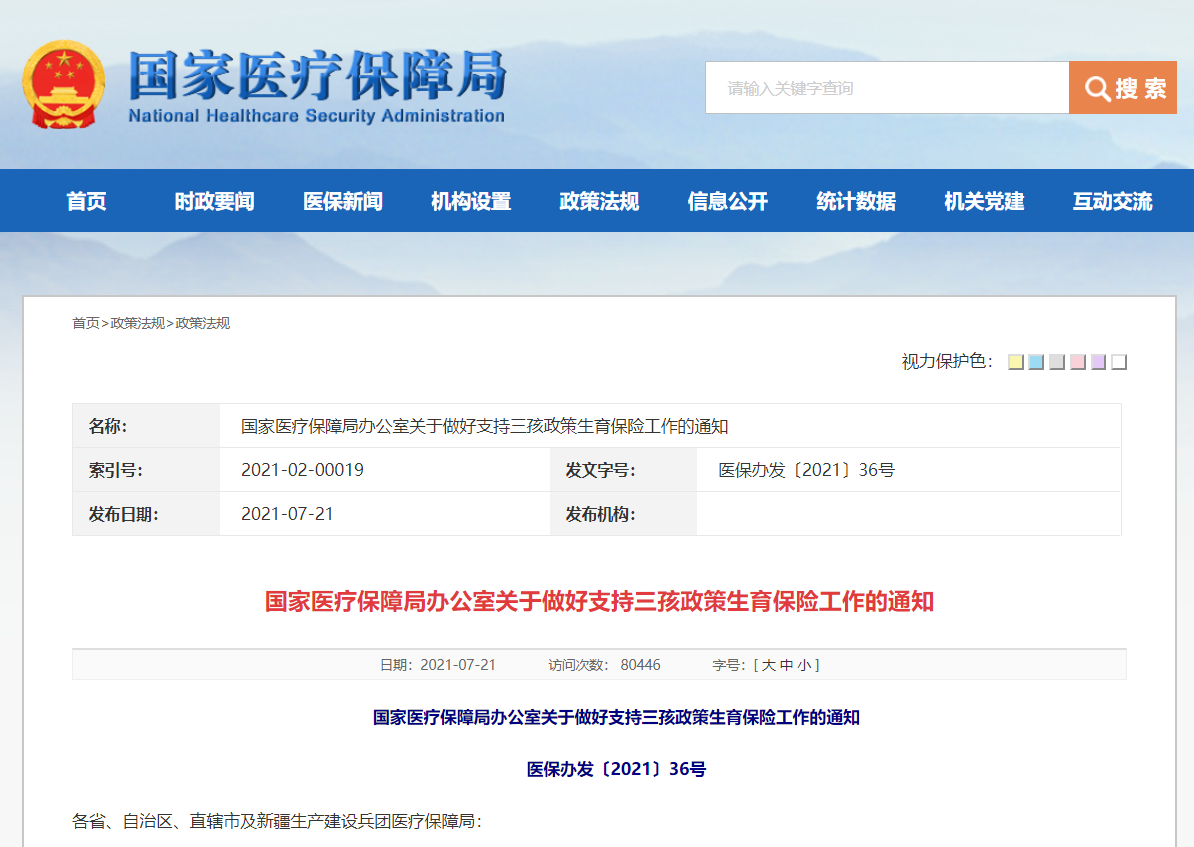Choose the purple eye-protection color
Image resolution: width=1194 pixels, height=847 pixels.
point(1098,362)
